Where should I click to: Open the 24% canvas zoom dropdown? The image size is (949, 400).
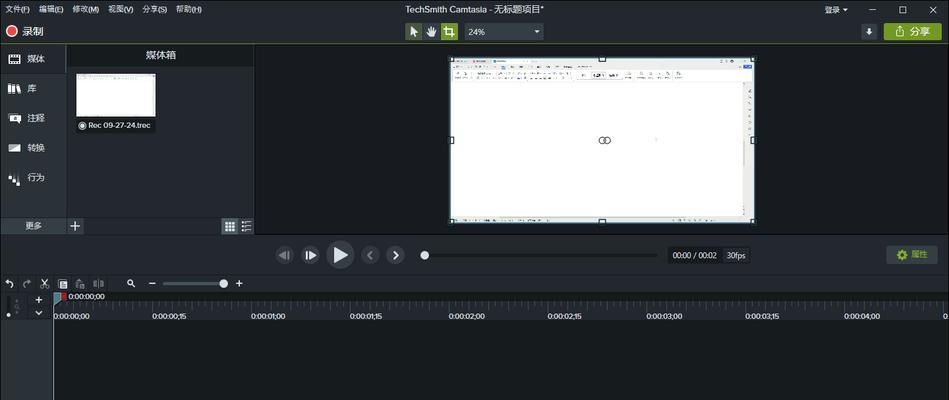(504, 32)
